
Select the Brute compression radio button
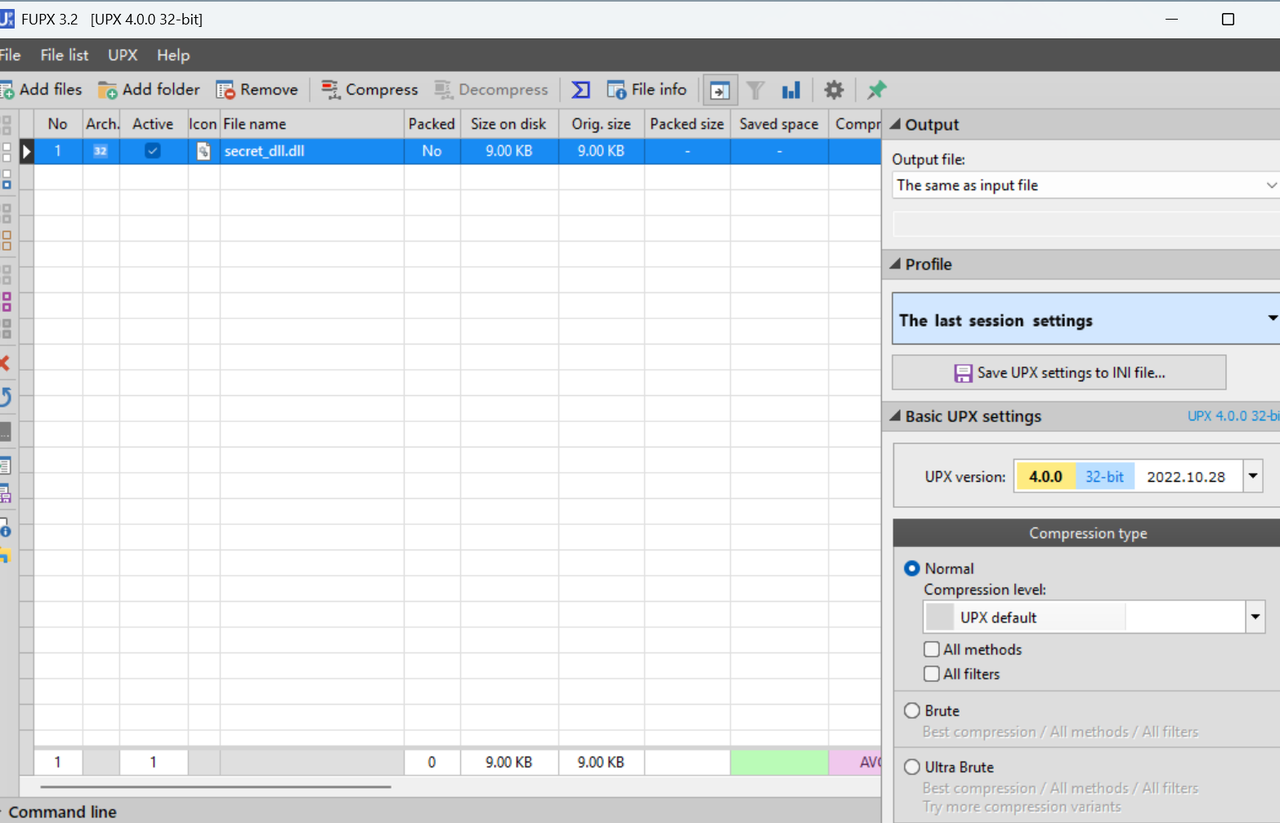tap(912, 711)
